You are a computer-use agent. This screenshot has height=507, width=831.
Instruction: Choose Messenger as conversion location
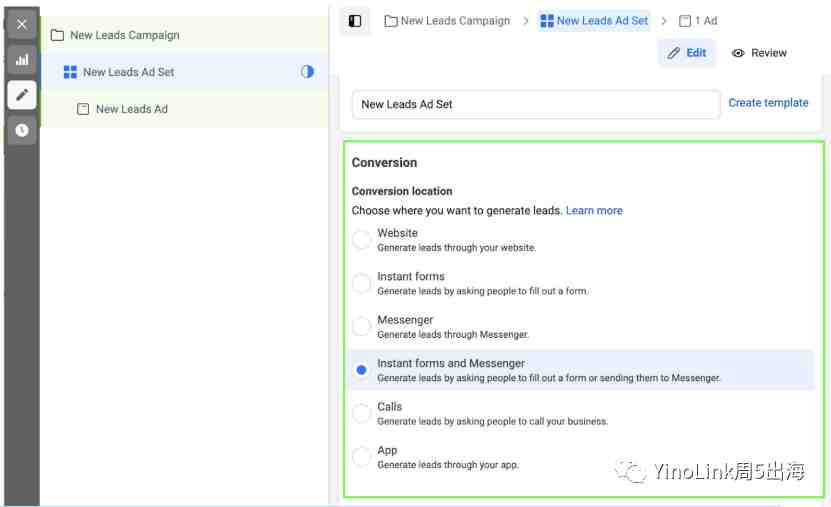(x=361, y=327)
